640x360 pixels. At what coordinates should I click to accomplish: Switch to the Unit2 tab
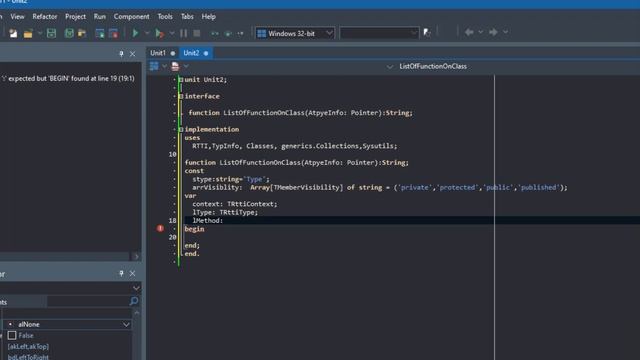pos(196,53)
